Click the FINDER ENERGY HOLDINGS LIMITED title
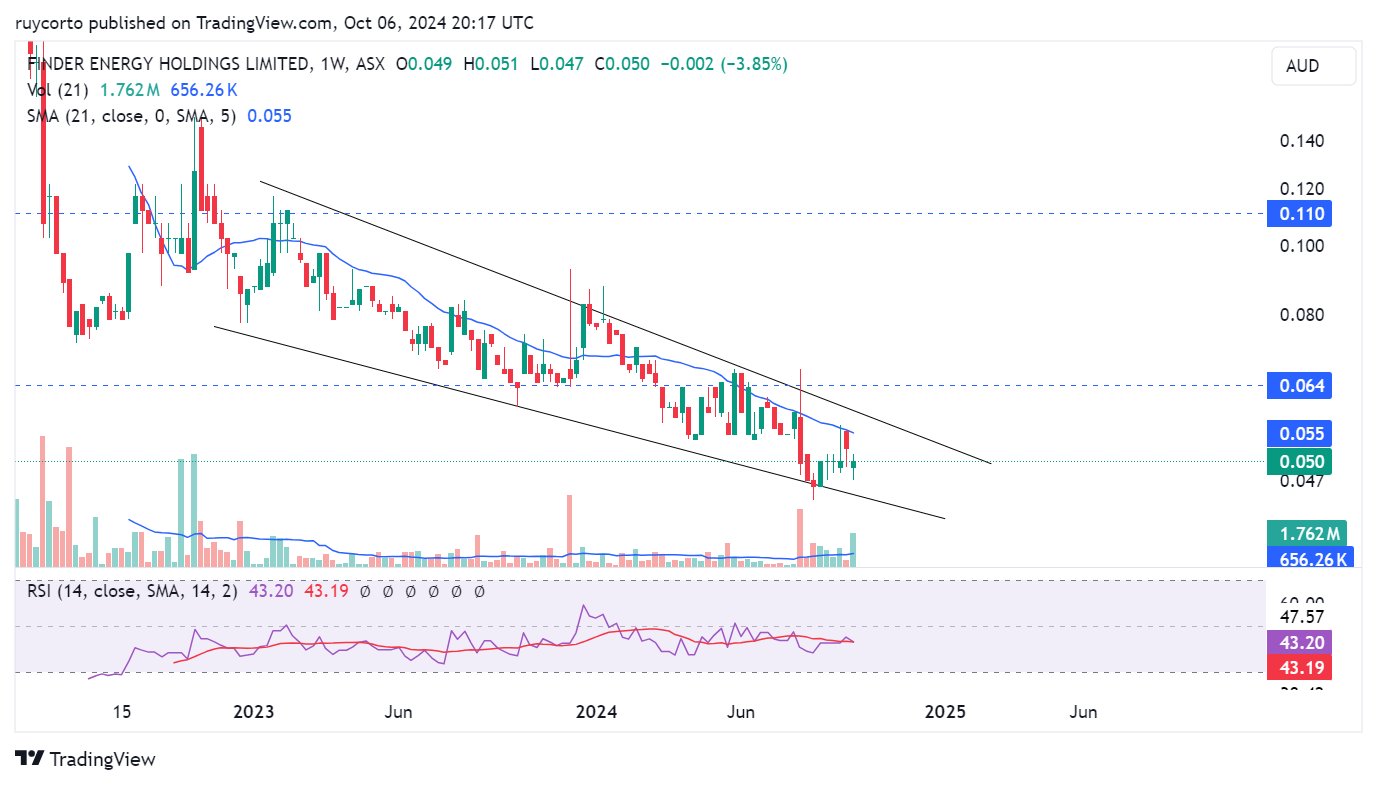Viewport: 1377px width, 785px height. (169, 64)
